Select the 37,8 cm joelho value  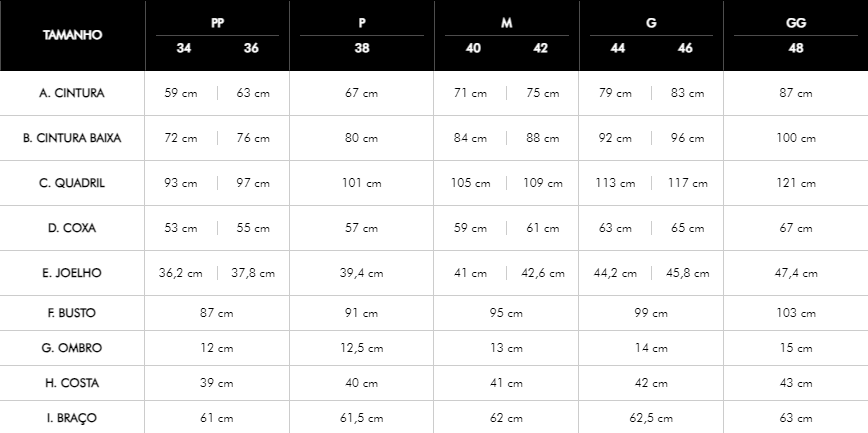253,273
